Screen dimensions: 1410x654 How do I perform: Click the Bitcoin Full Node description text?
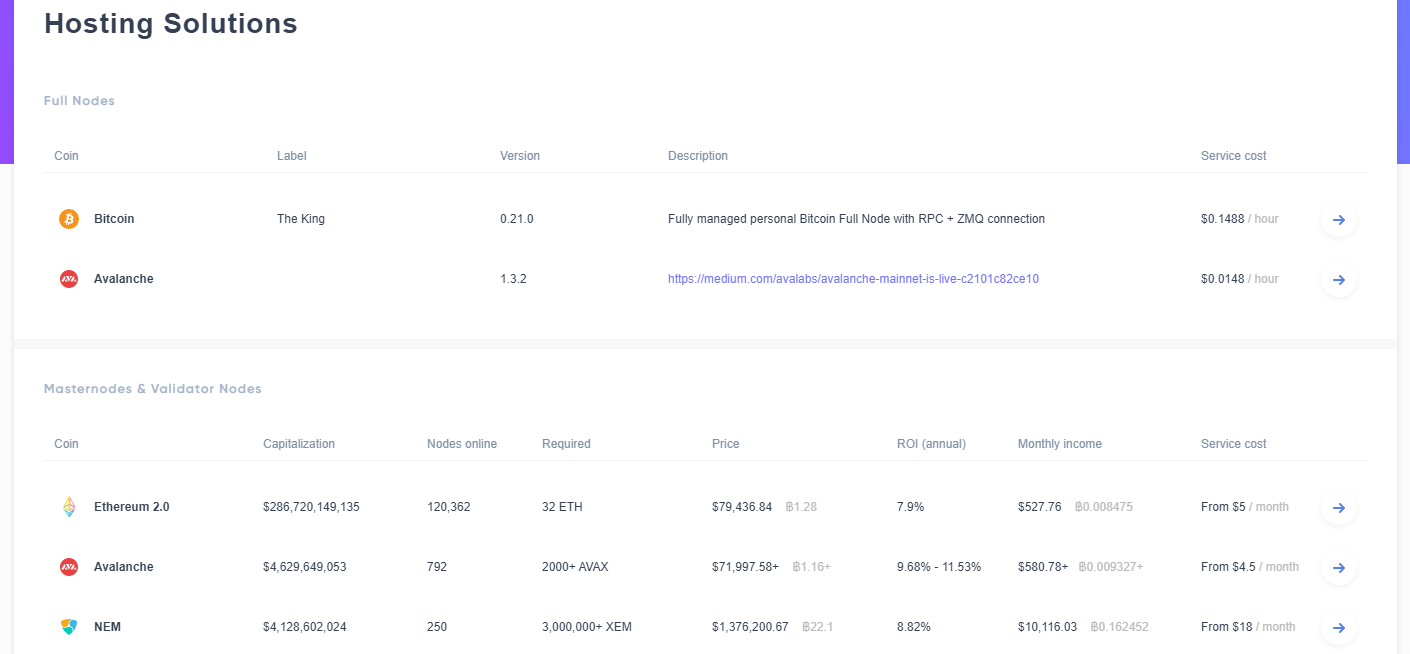tap(856, 219)
